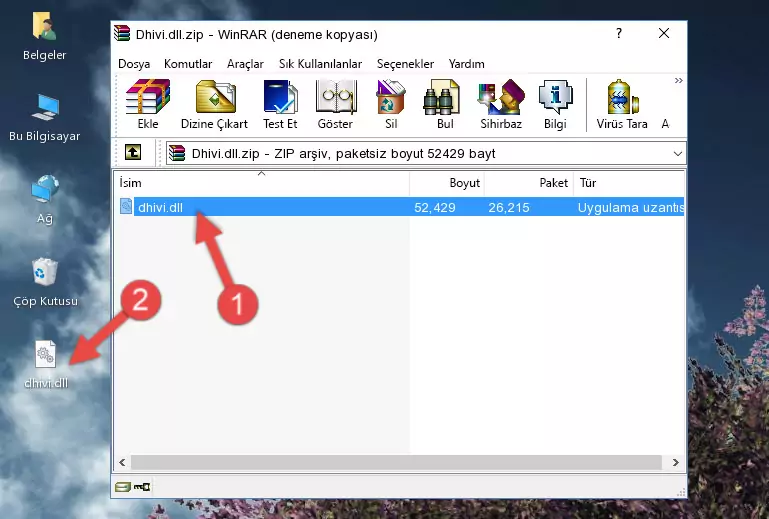This screenshot has height=519, width=769.
Task: Open the Seçenekler menu
Action: pos(405,64)
